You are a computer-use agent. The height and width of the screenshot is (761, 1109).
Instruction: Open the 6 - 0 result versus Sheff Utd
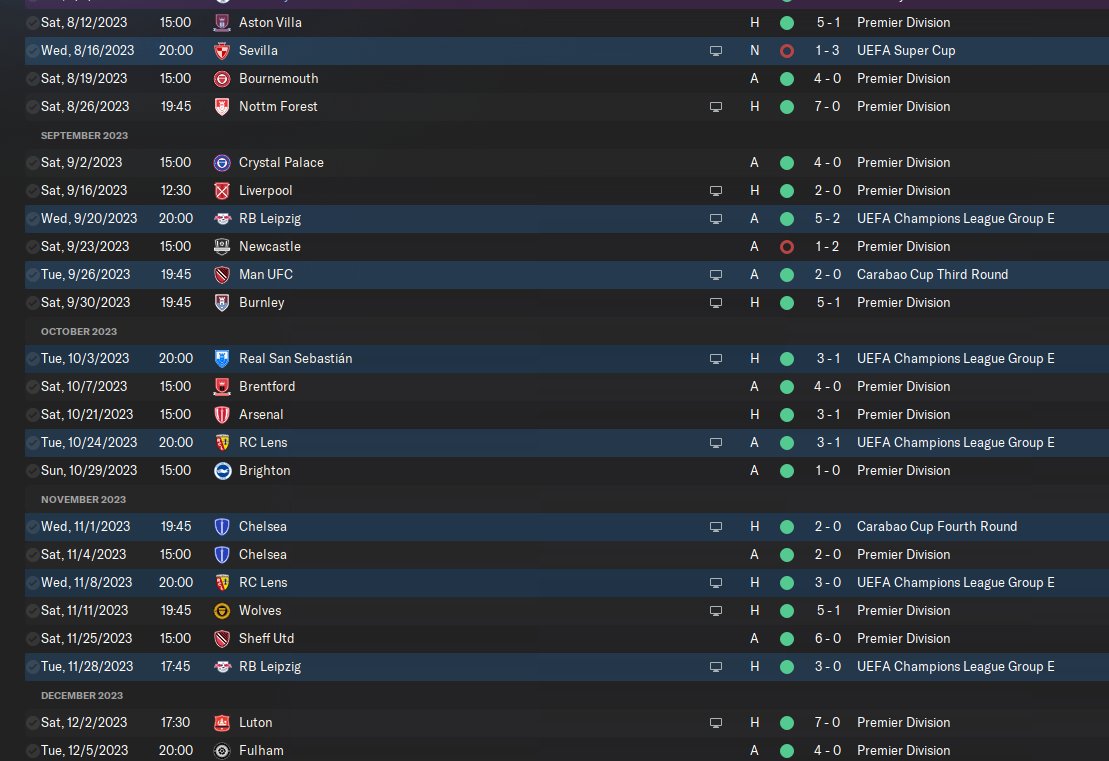point(826,638)
